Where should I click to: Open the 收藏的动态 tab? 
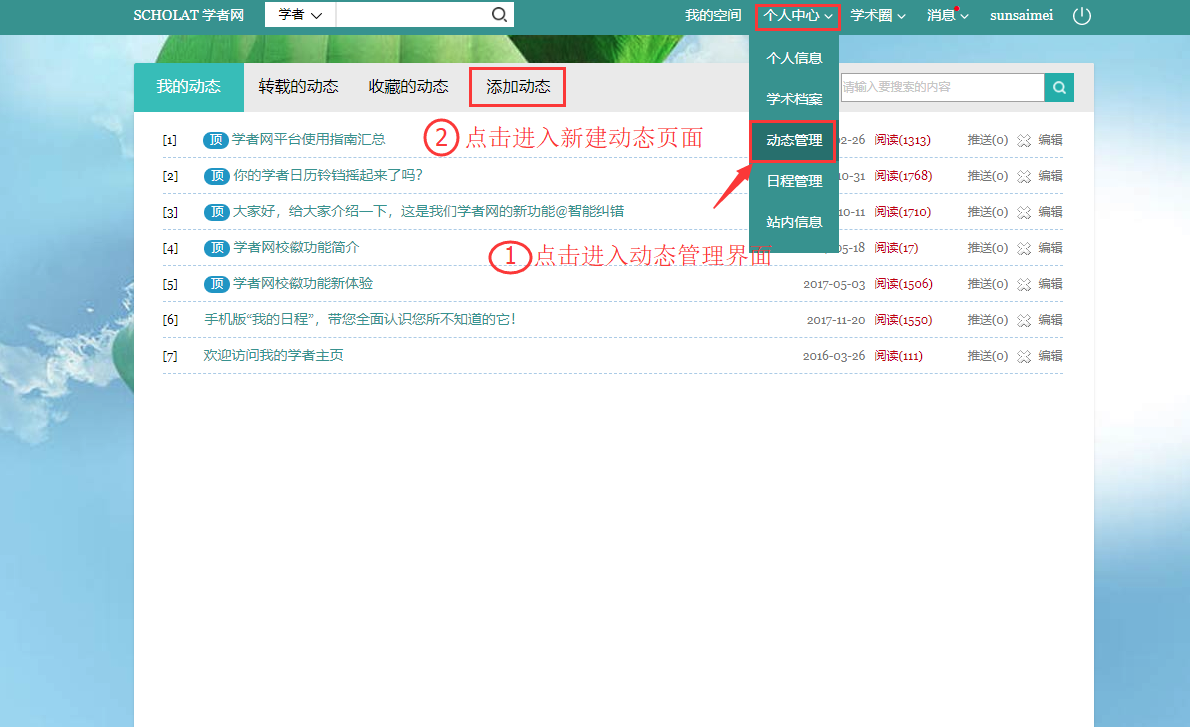408,87
